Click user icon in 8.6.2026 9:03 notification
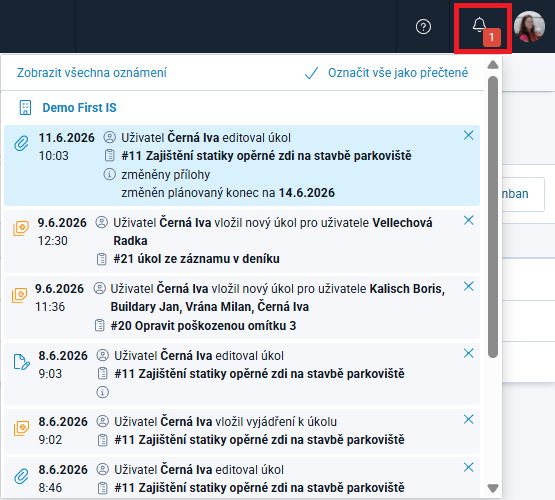Viewport: 555px width, 500px height. [103, 355]
